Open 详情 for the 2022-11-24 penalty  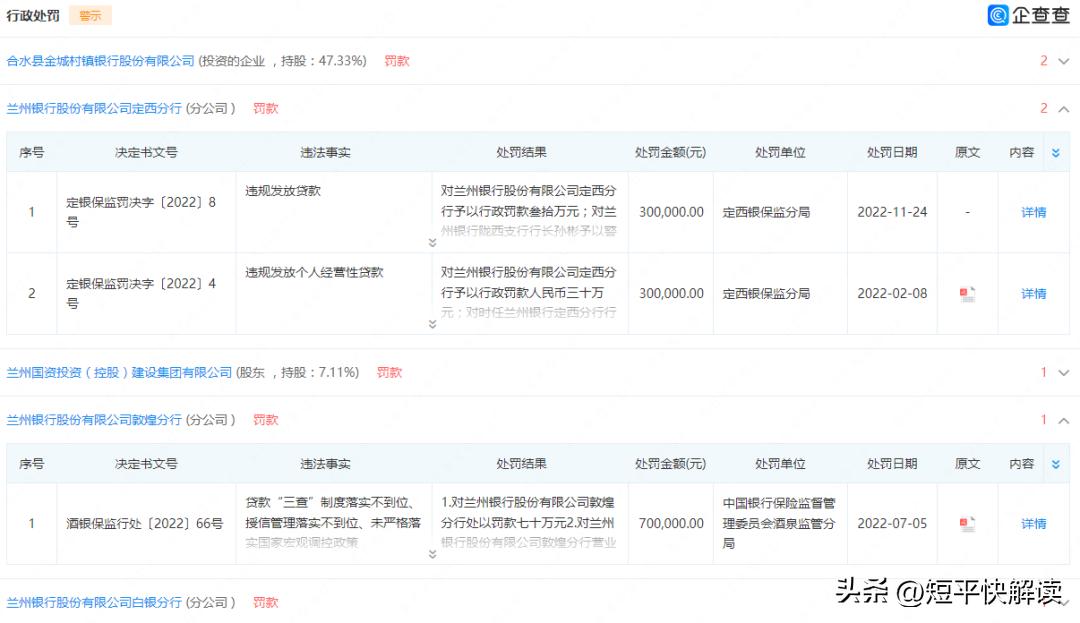(1032, 212)
